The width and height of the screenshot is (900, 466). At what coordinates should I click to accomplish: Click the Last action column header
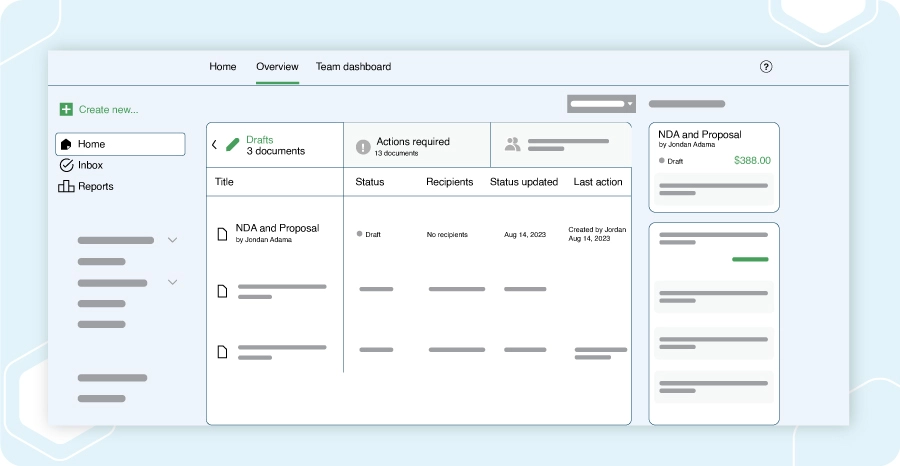(598, 182)
